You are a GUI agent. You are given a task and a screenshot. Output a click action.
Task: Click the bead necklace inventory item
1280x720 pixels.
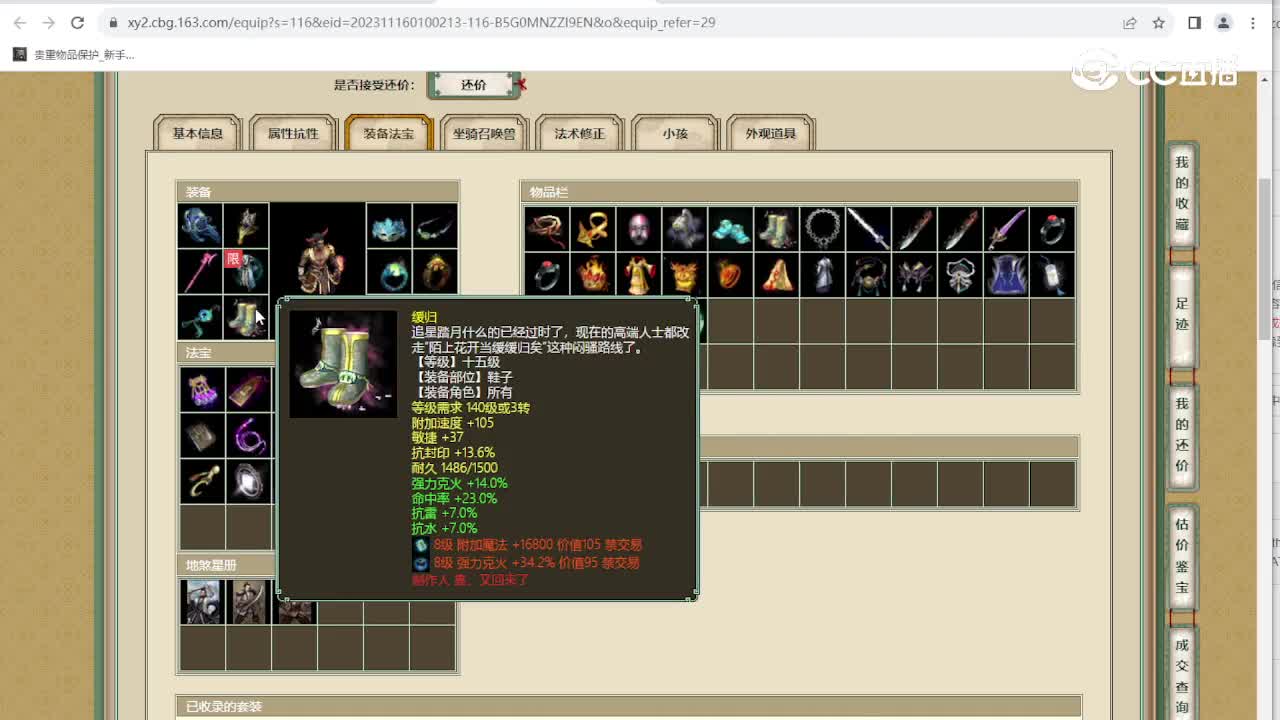(x=823, y=229)
